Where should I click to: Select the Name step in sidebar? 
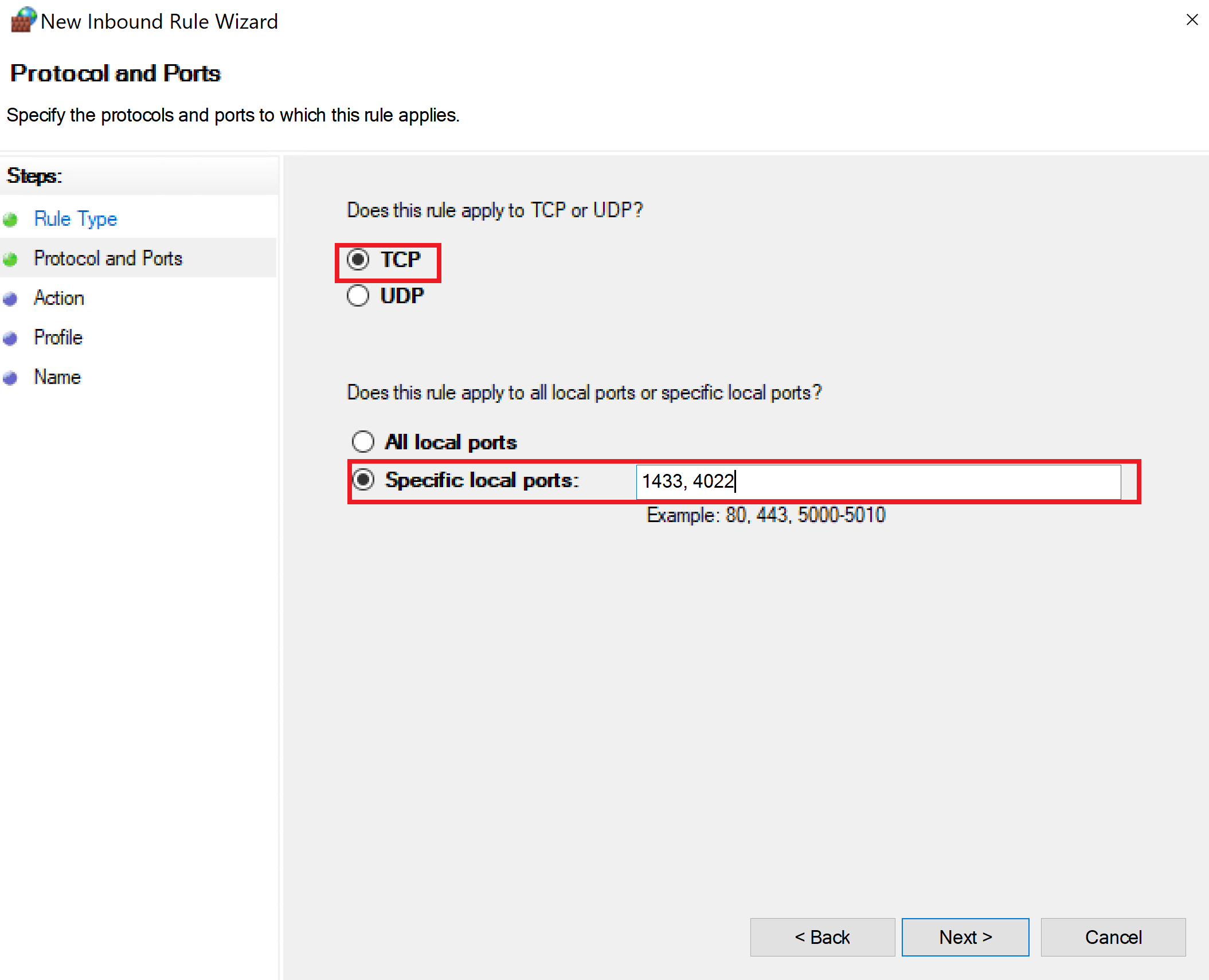tap(57, 377)
